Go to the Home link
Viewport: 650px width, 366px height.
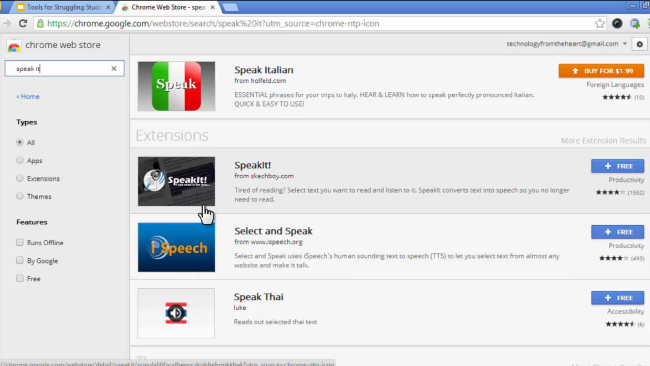28,96
